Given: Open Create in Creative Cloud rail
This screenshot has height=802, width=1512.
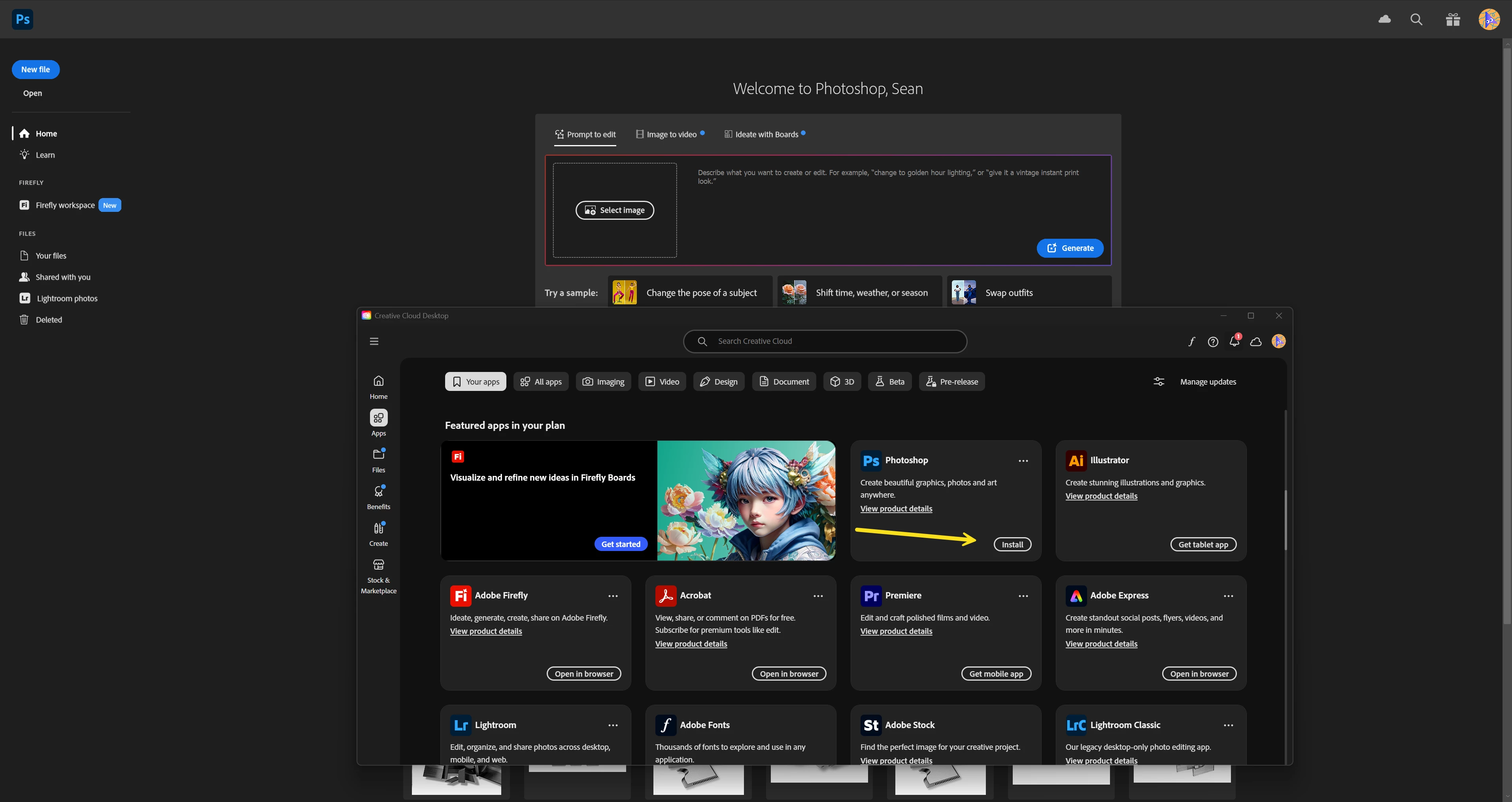Looking at the screenshot, I should coord(379,534).
